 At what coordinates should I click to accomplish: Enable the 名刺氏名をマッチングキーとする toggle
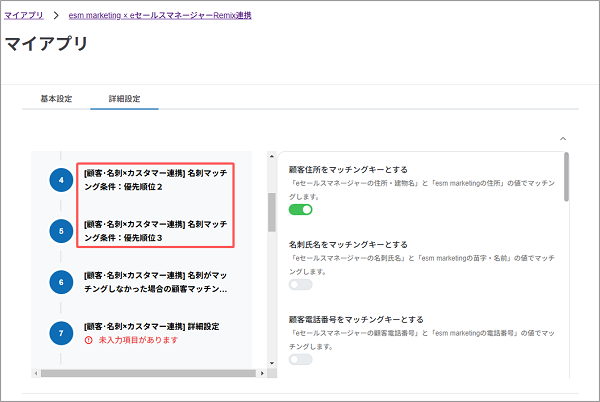tap(300, 284)
